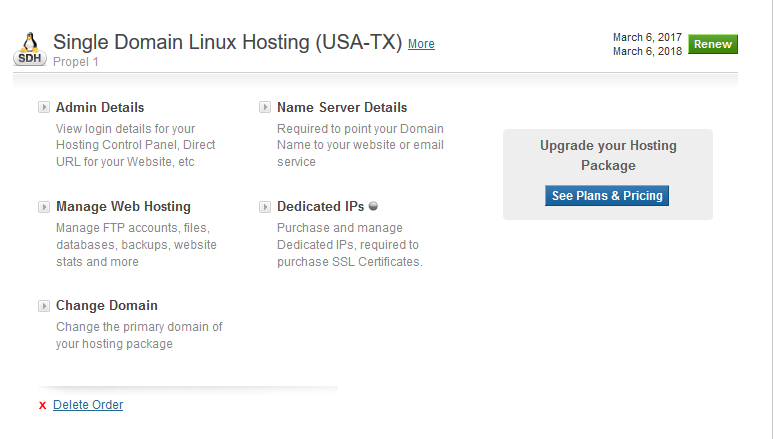Click the SDH Linux penguin icon
This screenshot has width=773, height=439.
pyautogui.click(x=30, y=49)
